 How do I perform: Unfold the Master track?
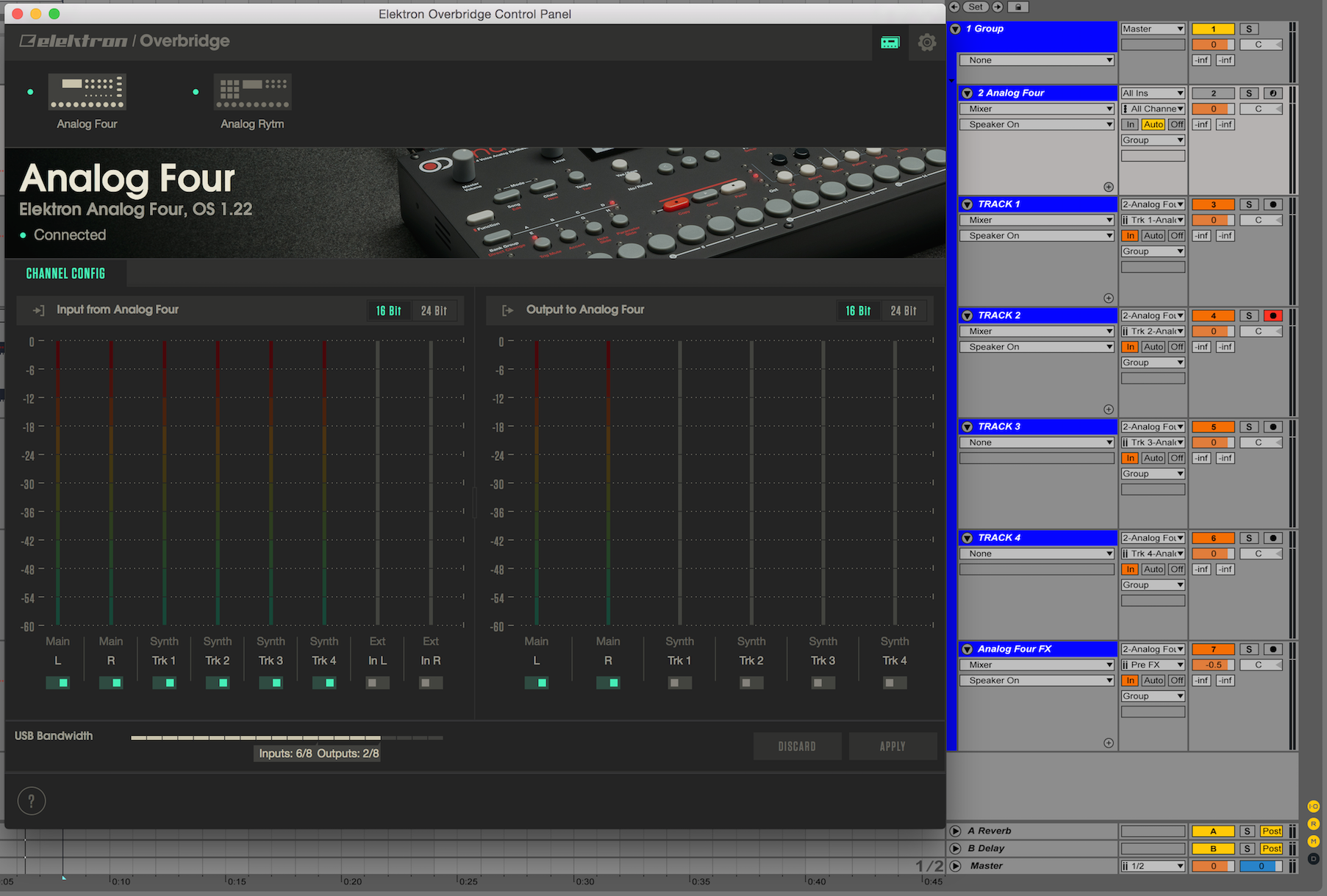[956, 866]
